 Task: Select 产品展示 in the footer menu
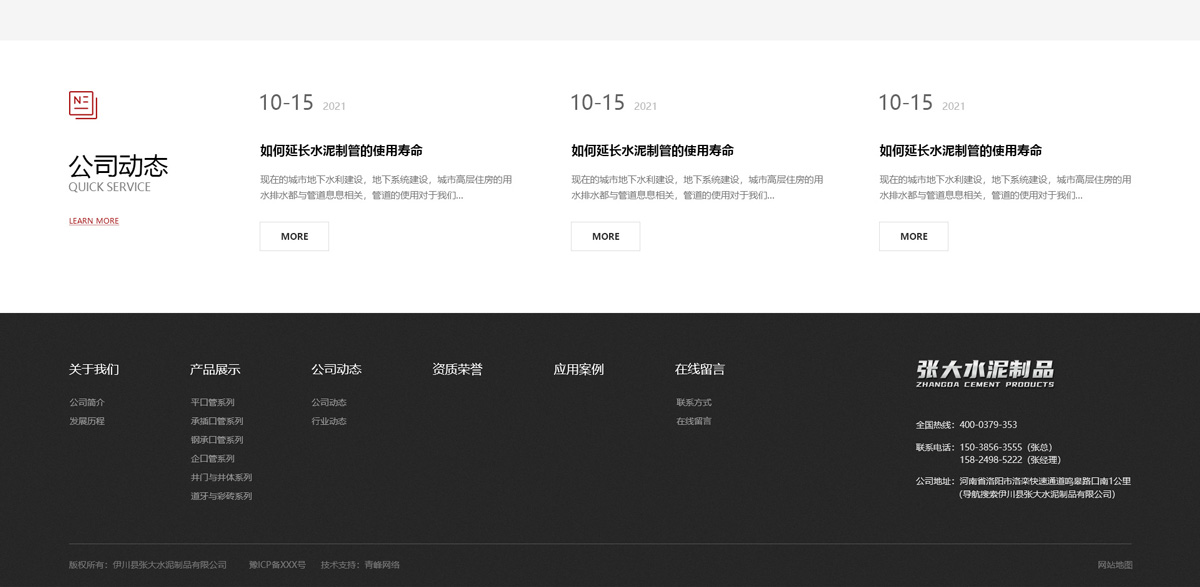tap(215, 369)
